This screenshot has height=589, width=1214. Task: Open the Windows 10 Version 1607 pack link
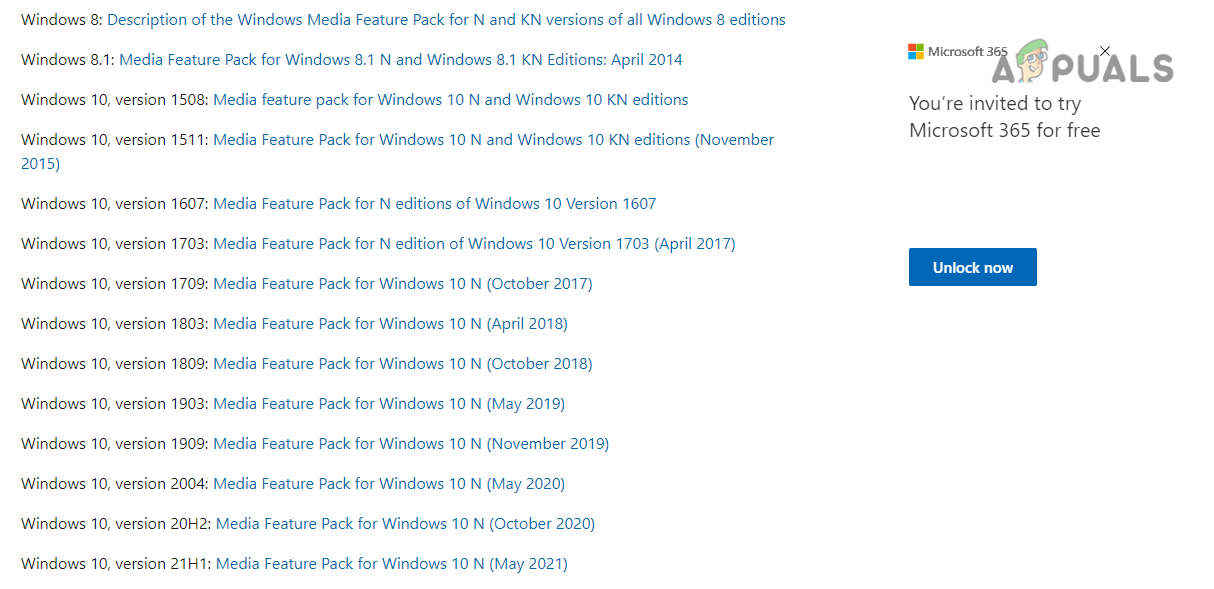[434, 204]
